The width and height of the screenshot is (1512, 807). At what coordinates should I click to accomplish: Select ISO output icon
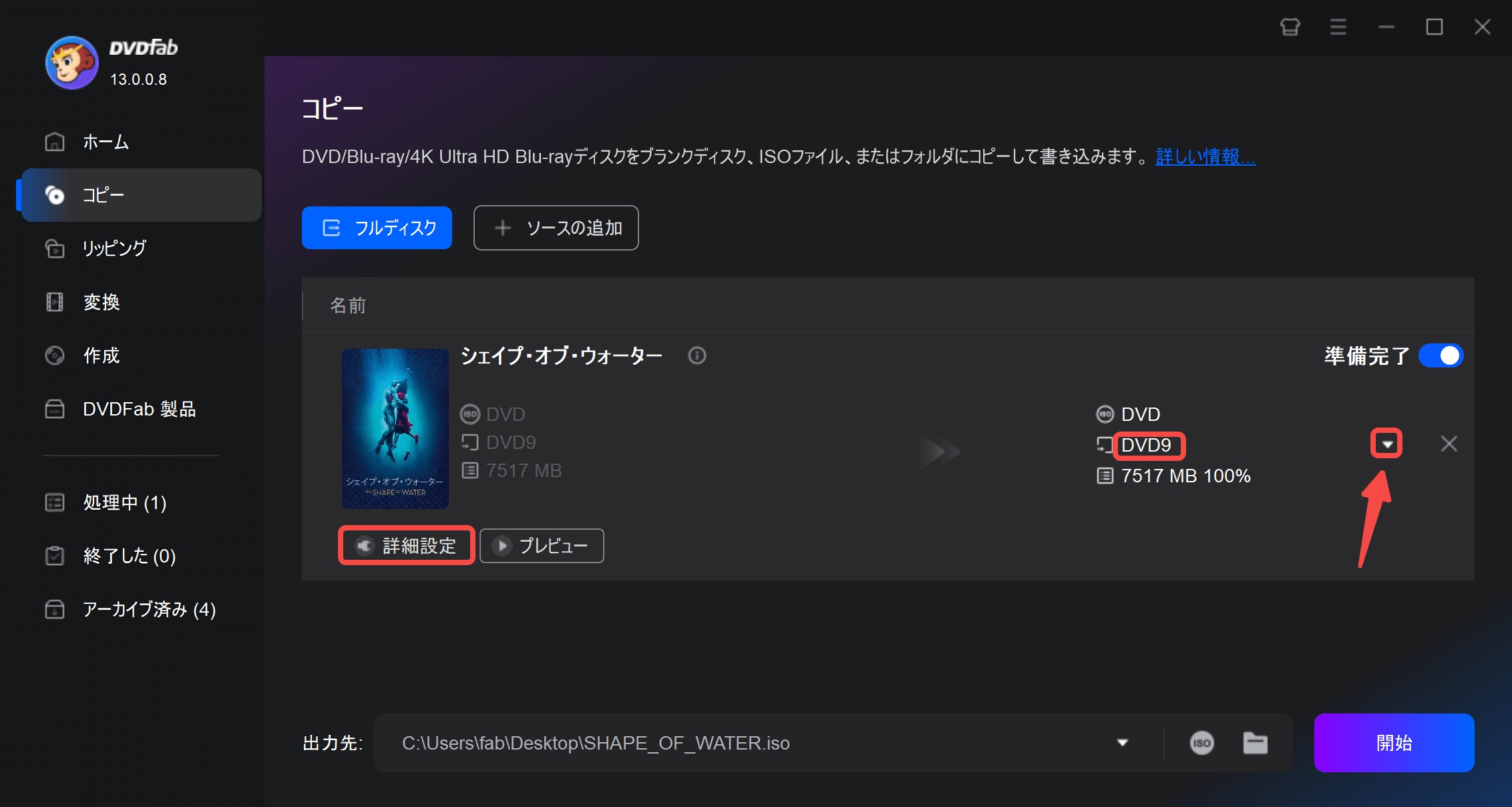click(x=1201, y=743)
